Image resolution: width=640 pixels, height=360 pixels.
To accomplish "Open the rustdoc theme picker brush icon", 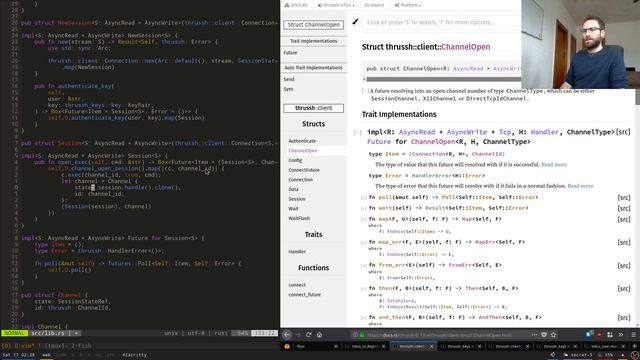I will coord(355,22).
